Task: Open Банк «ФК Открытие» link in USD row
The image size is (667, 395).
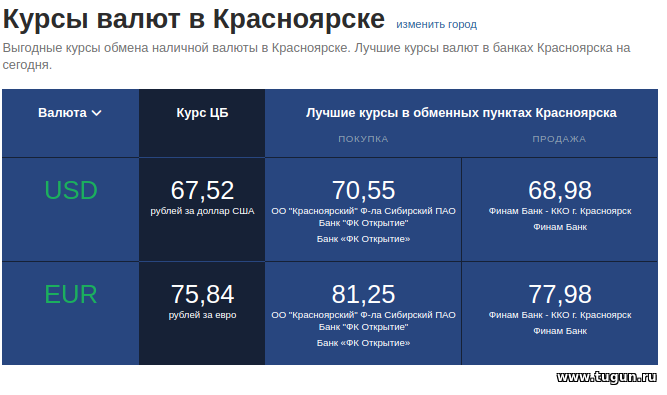Action: tap(363, 239)
